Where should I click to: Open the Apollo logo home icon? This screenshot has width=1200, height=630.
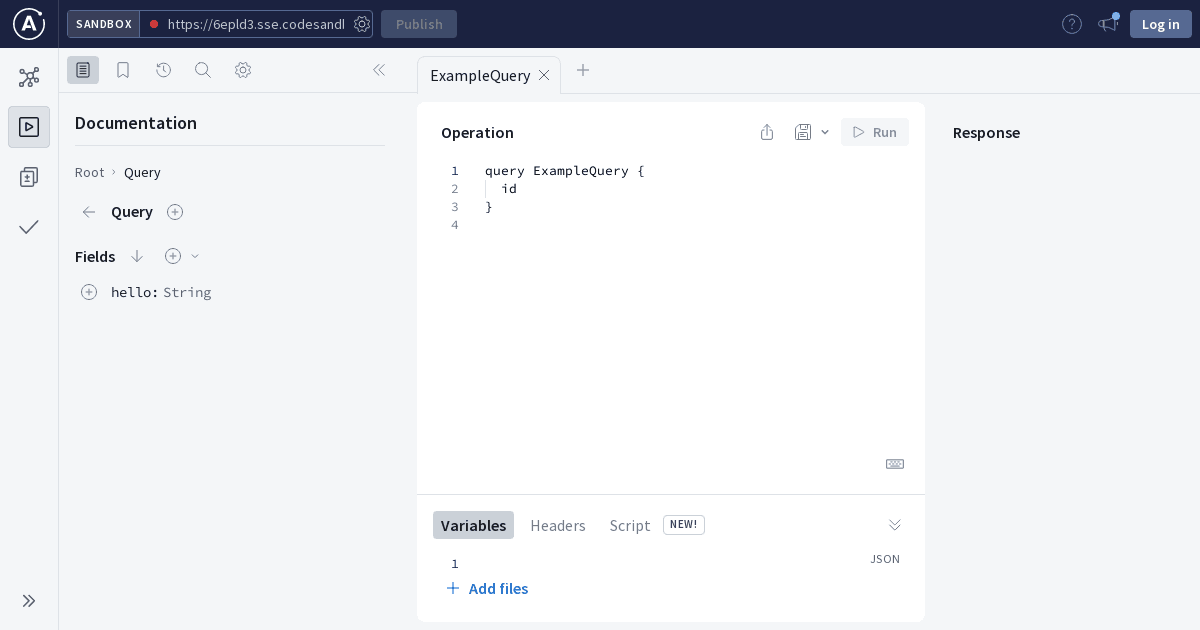tap(29, 24)
